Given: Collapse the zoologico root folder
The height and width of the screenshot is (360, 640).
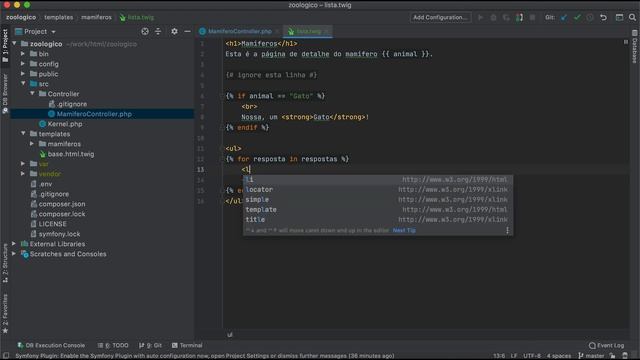Looking at the screenshot, I should coord(14,43).
